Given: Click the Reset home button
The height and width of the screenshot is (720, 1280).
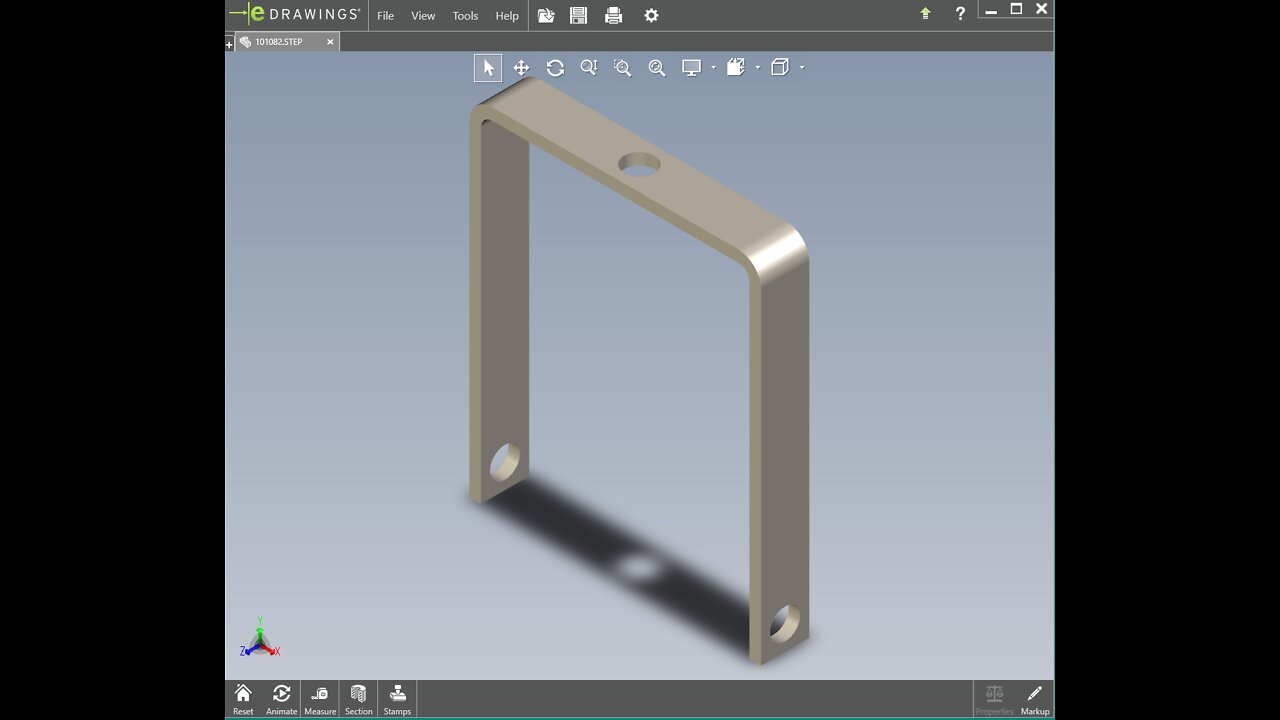Looking at the screenshot, I should (243, 699).
